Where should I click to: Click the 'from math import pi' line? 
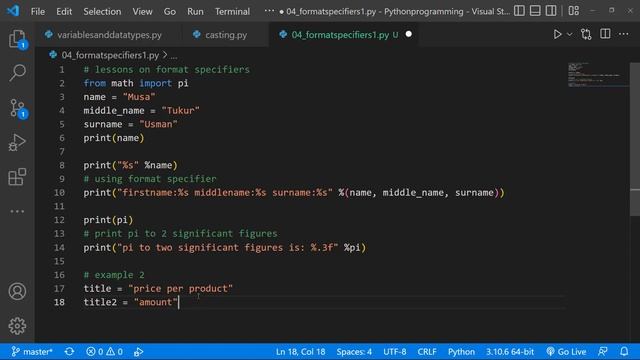point(136,83)
